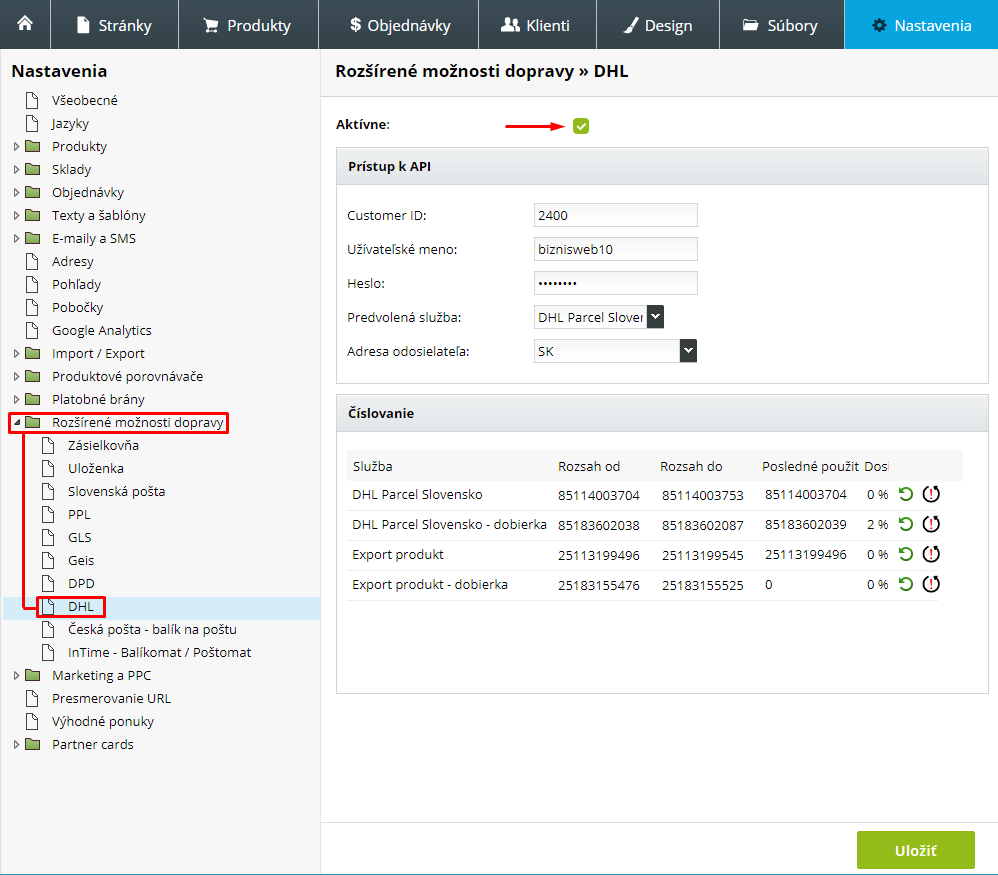Click the Rozsah do column header
Screen dimensions: 998x875
[x=691, y=466]
